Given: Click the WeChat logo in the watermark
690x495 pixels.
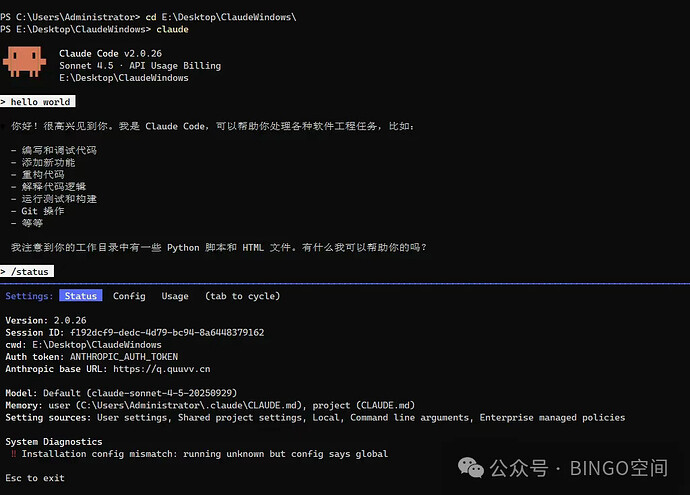Looking at the screenshot, I should point(470,467).
